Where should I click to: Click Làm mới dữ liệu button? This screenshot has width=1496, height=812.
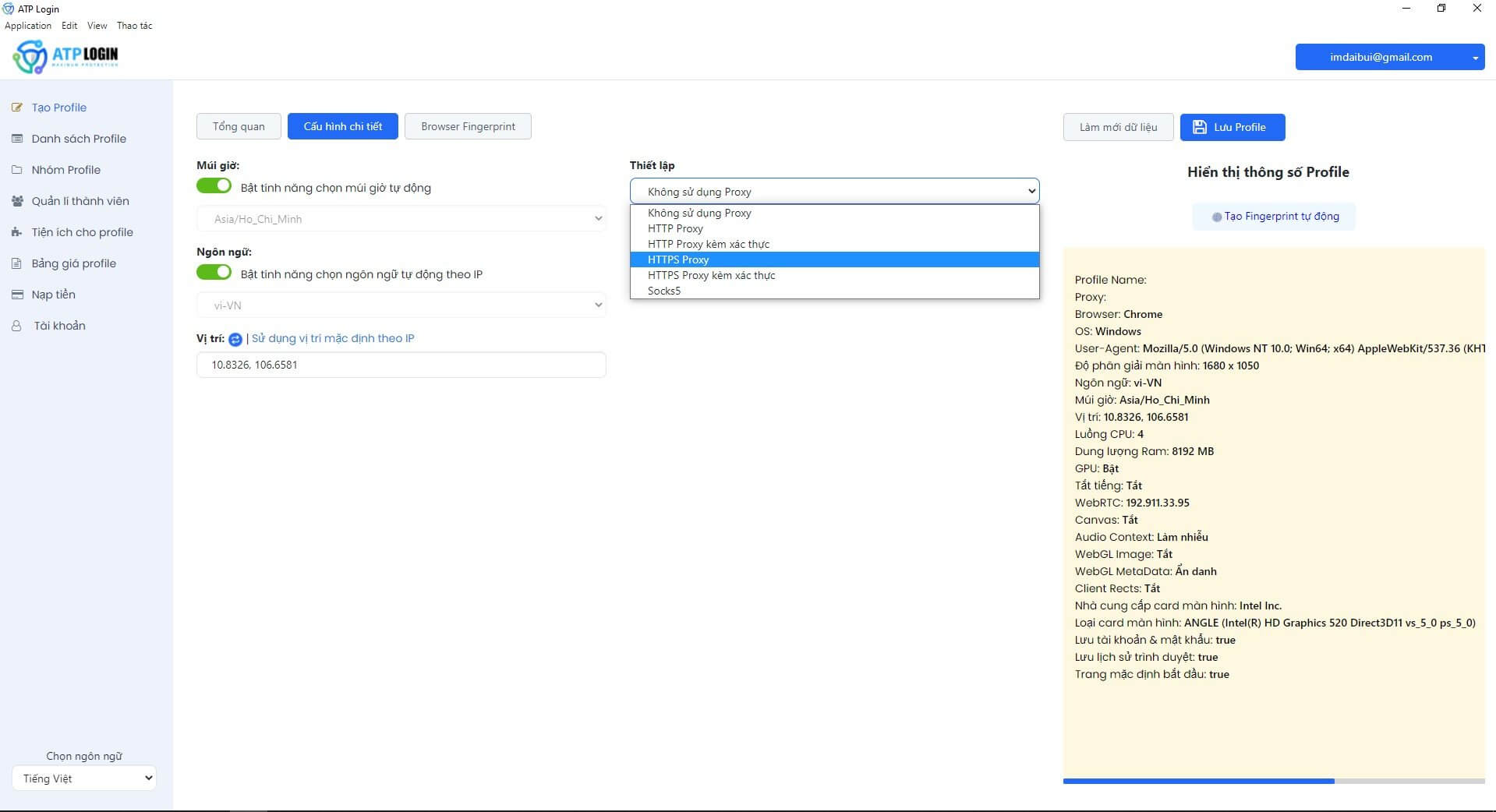tap(1118, 127)
